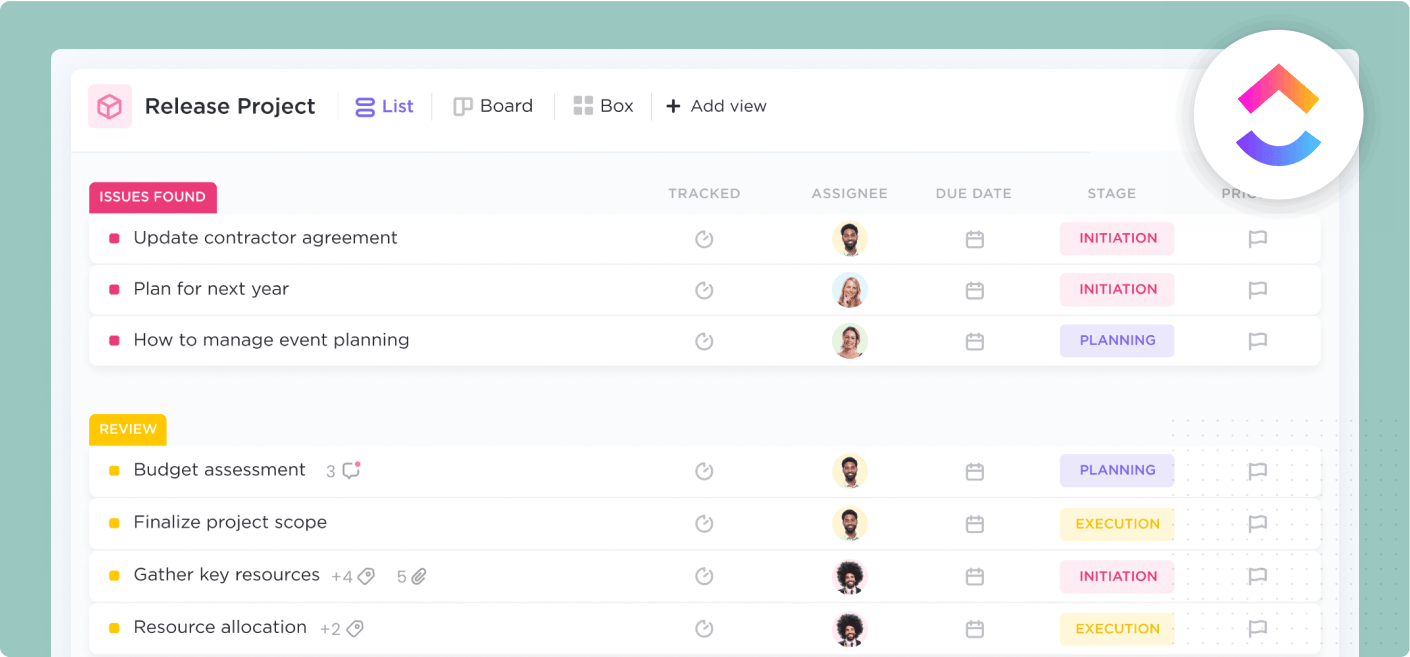Set due date for Plan for next year

point(974,290)
